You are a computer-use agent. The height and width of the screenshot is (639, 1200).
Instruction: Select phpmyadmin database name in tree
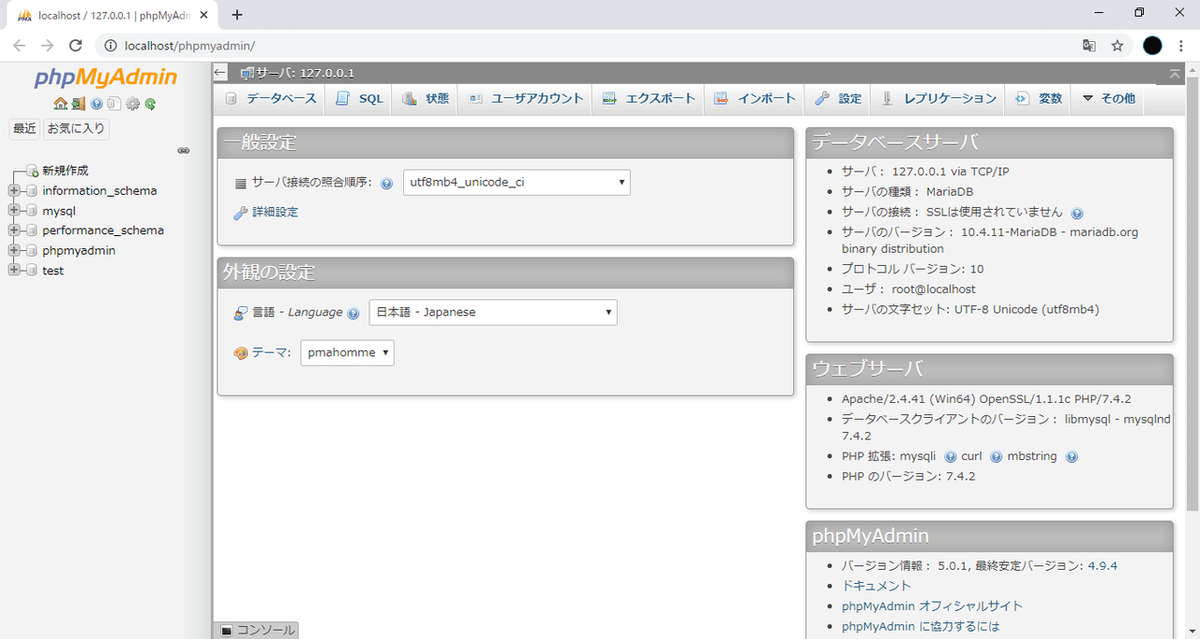click(79, 251)
